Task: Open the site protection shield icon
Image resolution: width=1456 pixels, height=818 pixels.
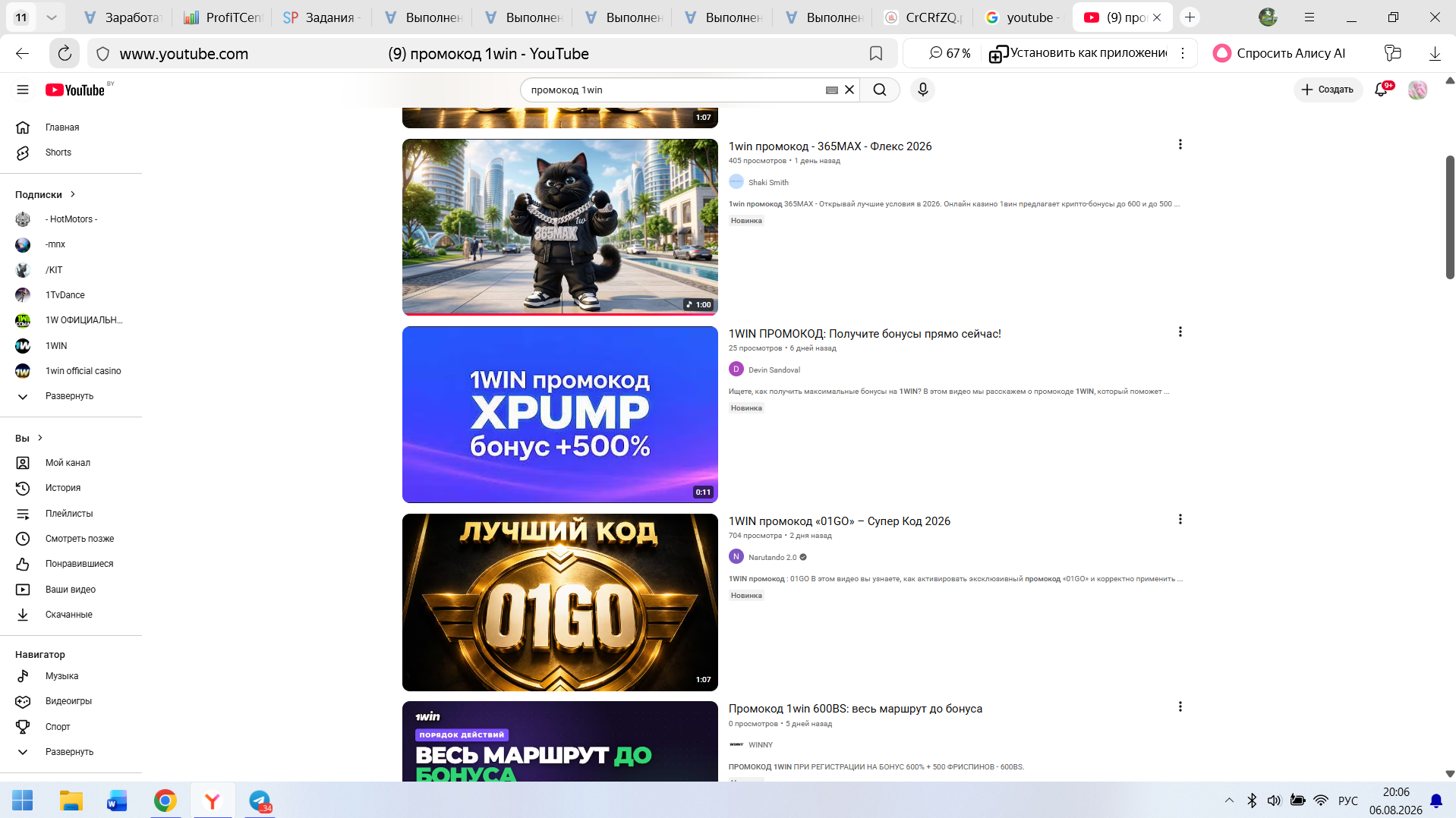Action: click(103, 54)
